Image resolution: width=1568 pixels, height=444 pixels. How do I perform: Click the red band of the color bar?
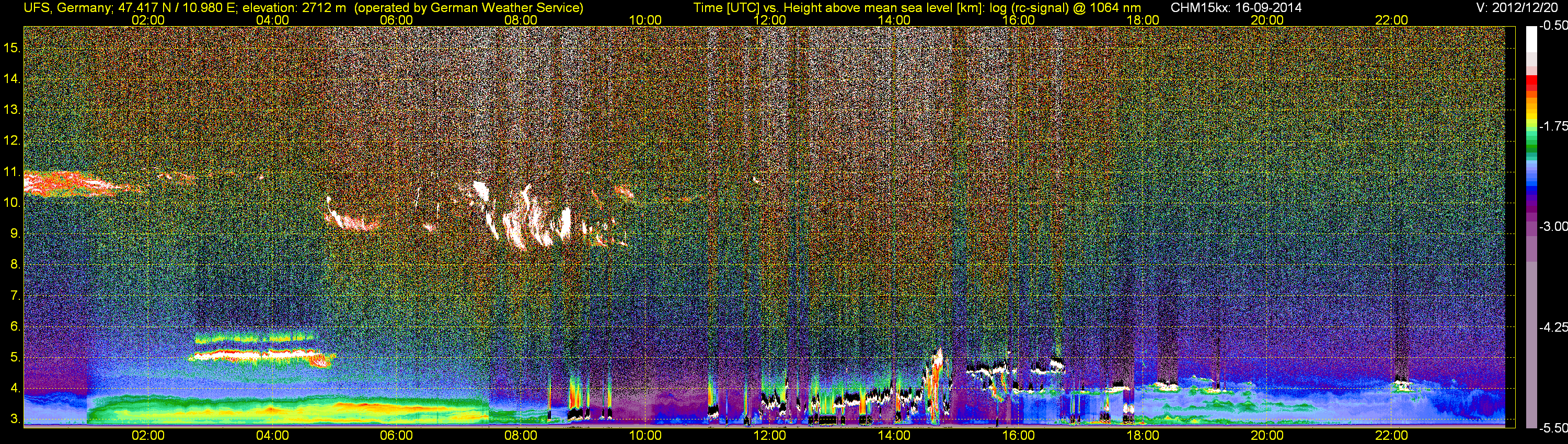point(1531,84)
